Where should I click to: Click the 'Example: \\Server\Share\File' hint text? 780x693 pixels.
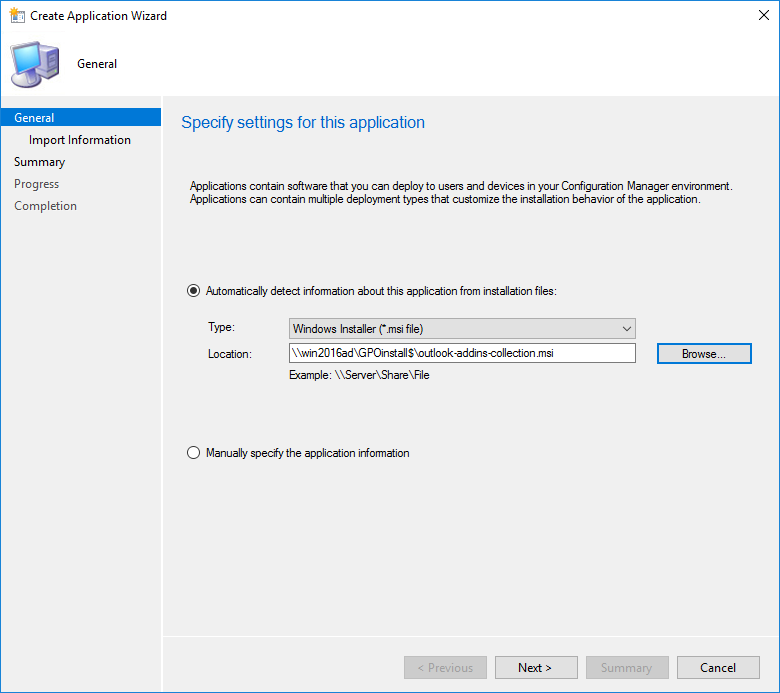(359, 375)
